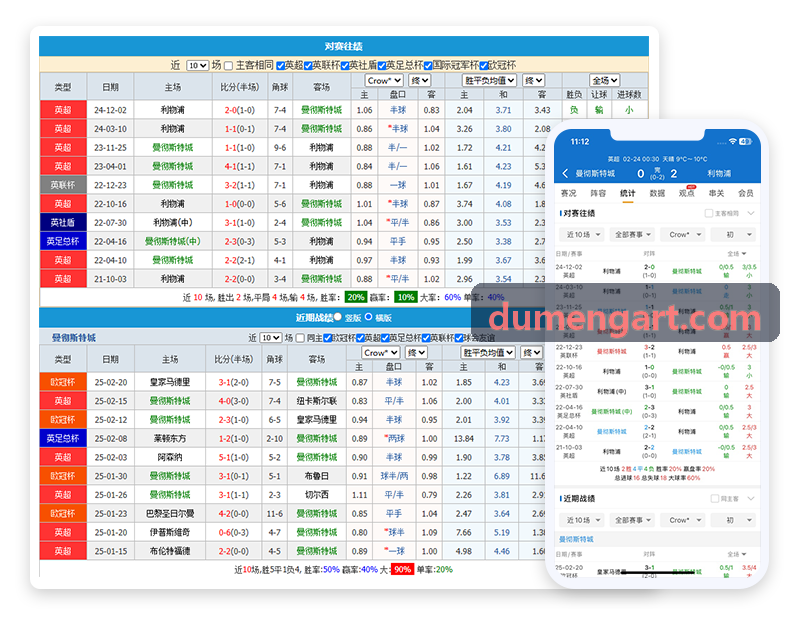800x625 pixels.
Task: Switch to the 阵容 tab on phone
Action: (598, 193)
